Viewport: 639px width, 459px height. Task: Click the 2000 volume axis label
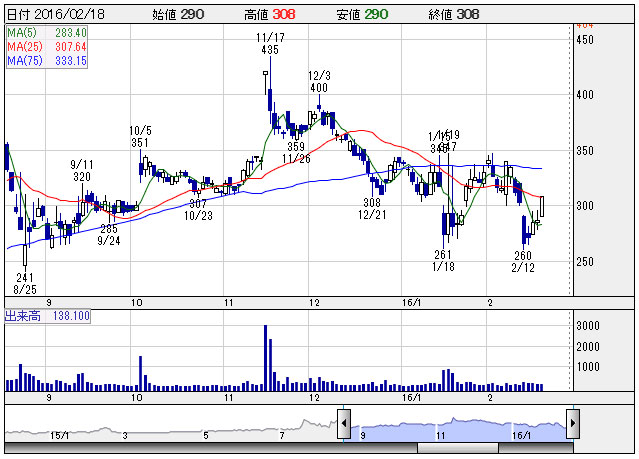[588, 347]
